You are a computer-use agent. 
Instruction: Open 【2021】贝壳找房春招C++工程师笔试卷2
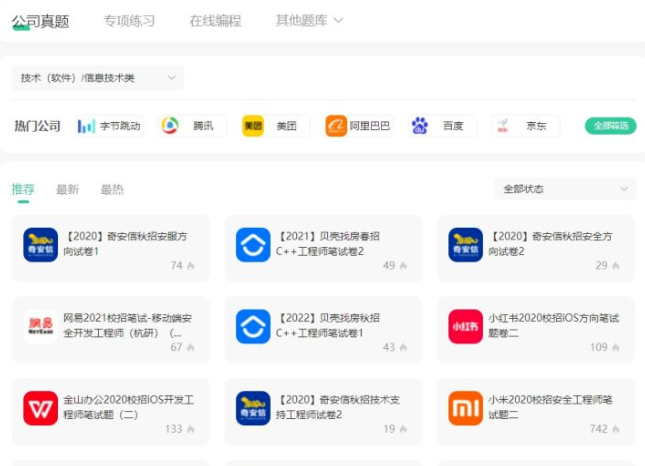(x=328, y=243)
